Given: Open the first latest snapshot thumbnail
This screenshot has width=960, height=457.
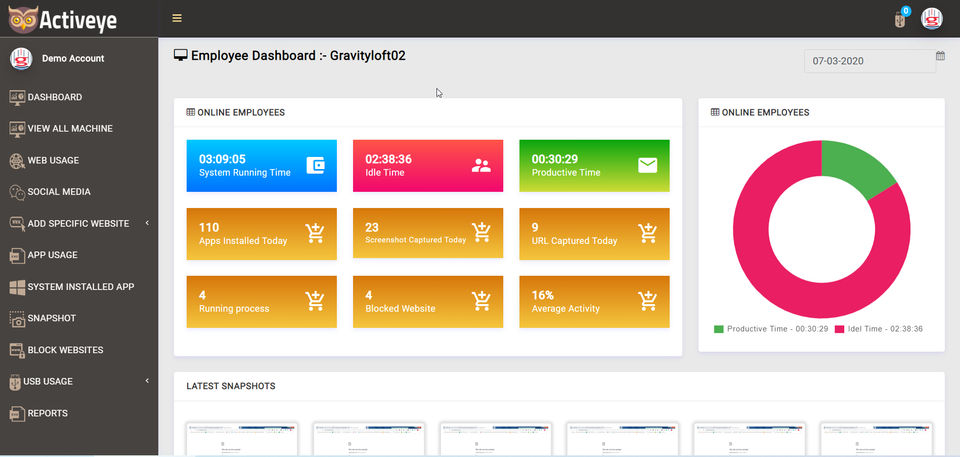Looking at the screenshot, I should pos(242,438).
